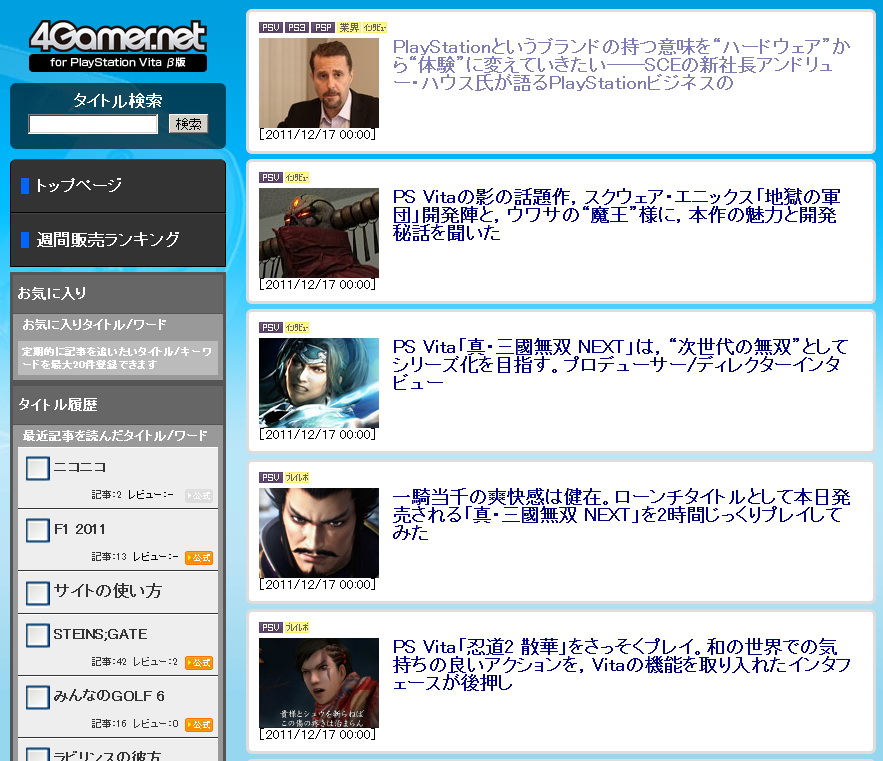Click 最近記事を読んだタイトル/ワード subheader
883x761 pixels.
pos(115,435)
